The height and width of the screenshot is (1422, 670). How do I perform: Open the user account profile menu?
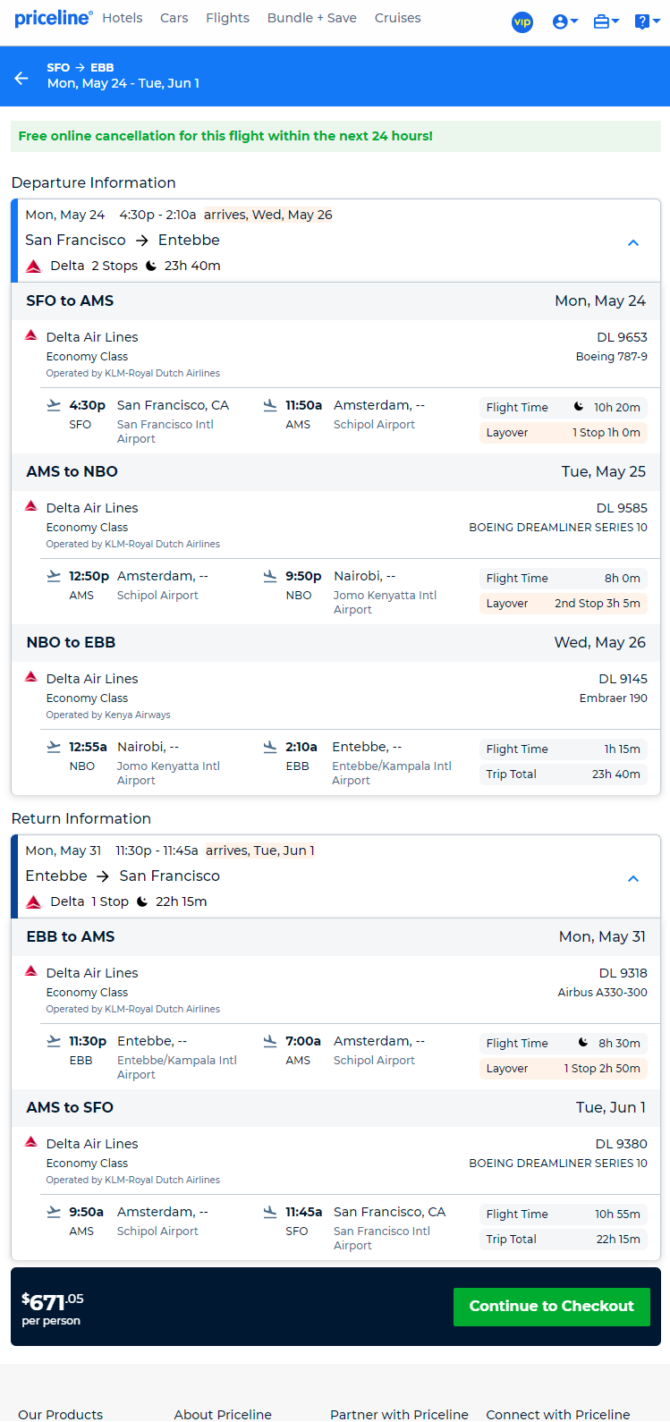click(x=565, y=21)
